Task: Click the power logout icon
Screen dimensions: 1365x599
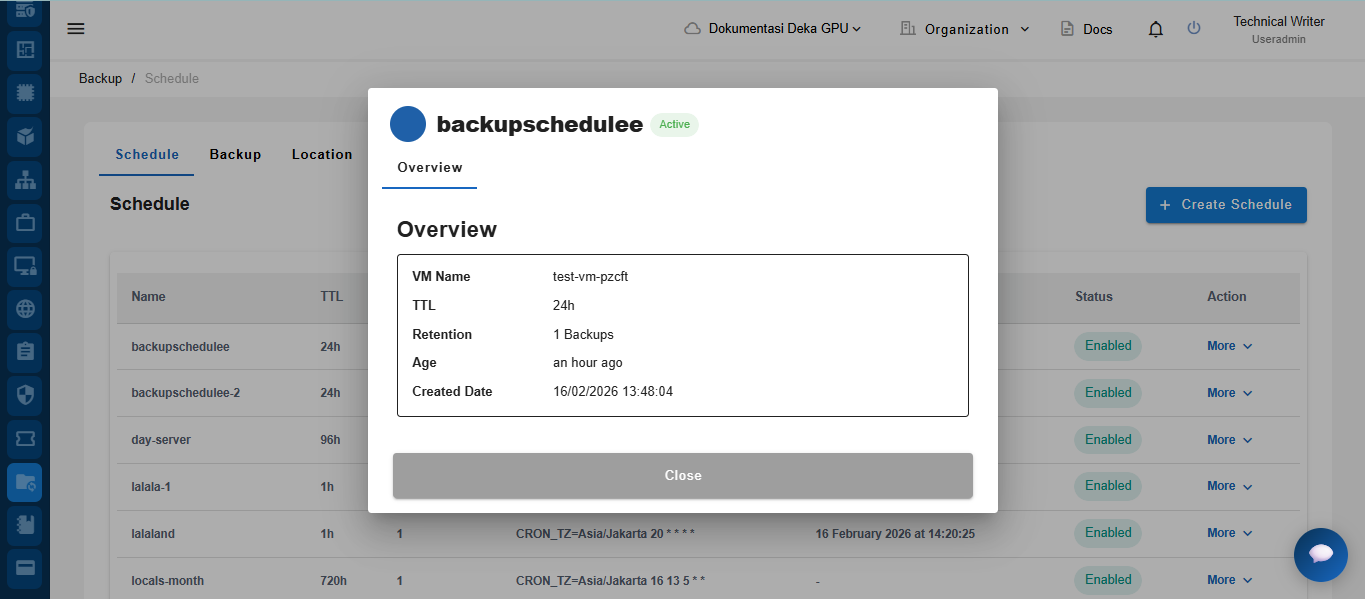Action: point(1193,29)
